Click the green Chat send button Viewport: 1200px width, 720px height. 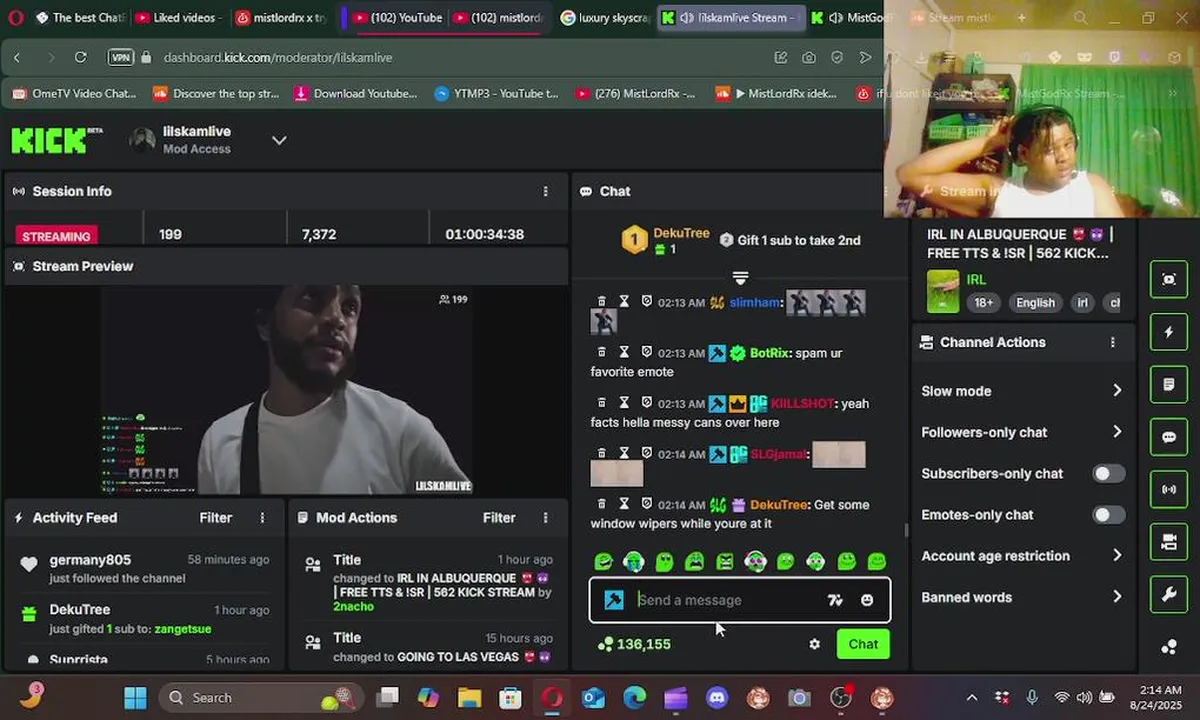point(863,644)
